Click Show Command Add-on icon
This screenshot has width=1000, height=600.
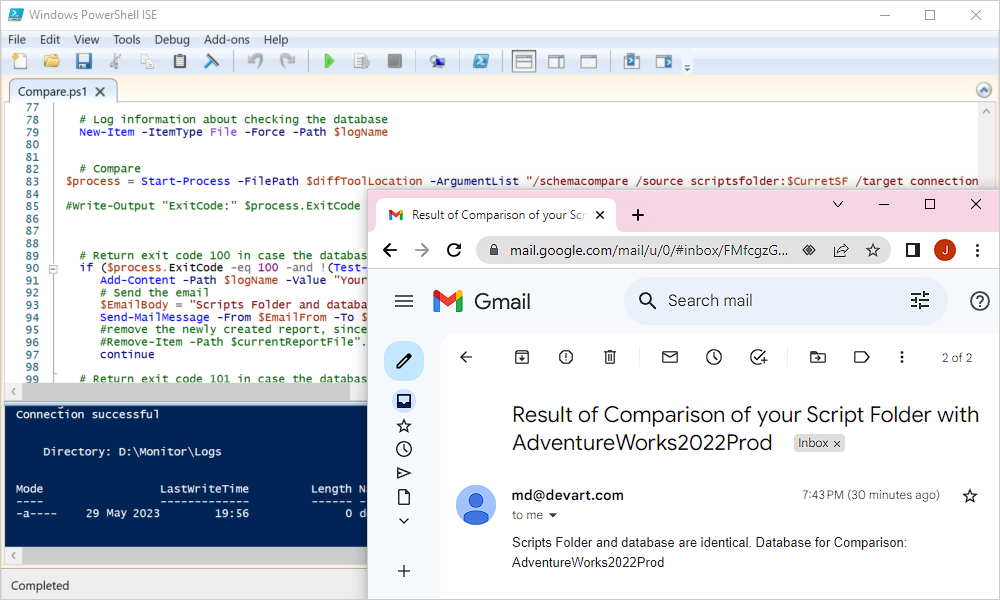tap(664, 61)
